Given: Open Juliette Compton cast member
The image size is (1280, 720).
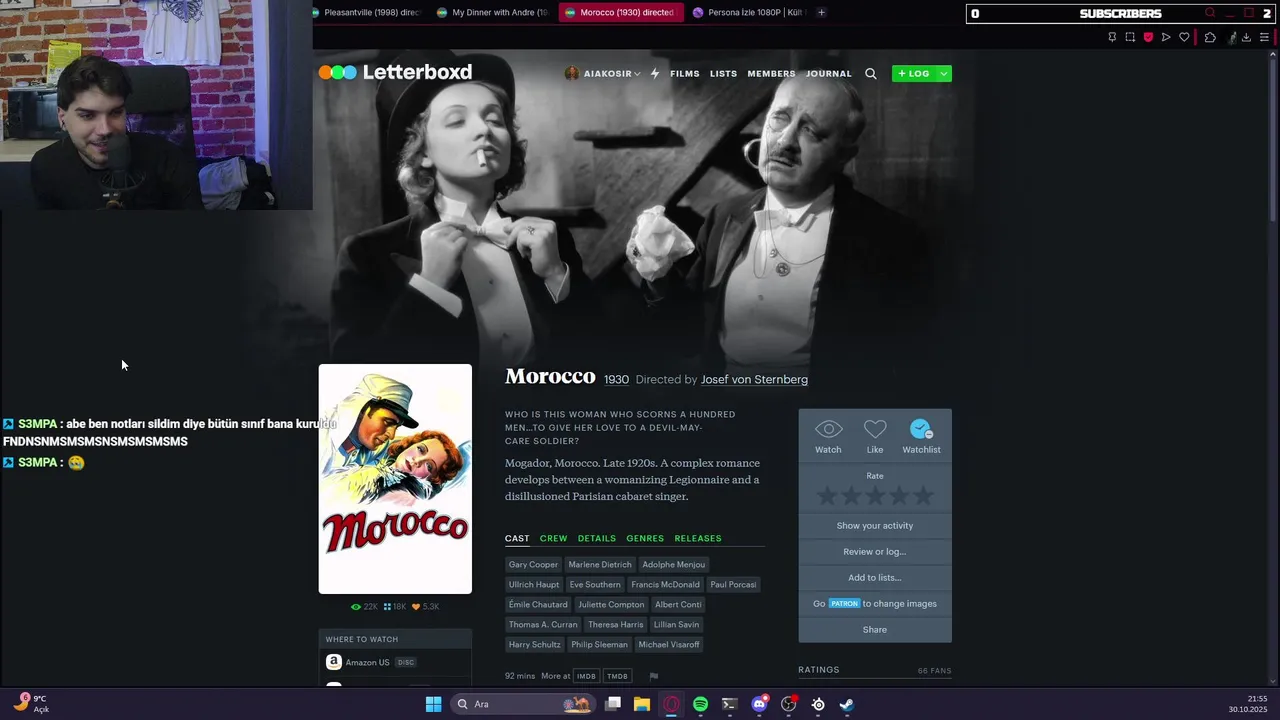Looking at the screenshot, I should 611,604.
